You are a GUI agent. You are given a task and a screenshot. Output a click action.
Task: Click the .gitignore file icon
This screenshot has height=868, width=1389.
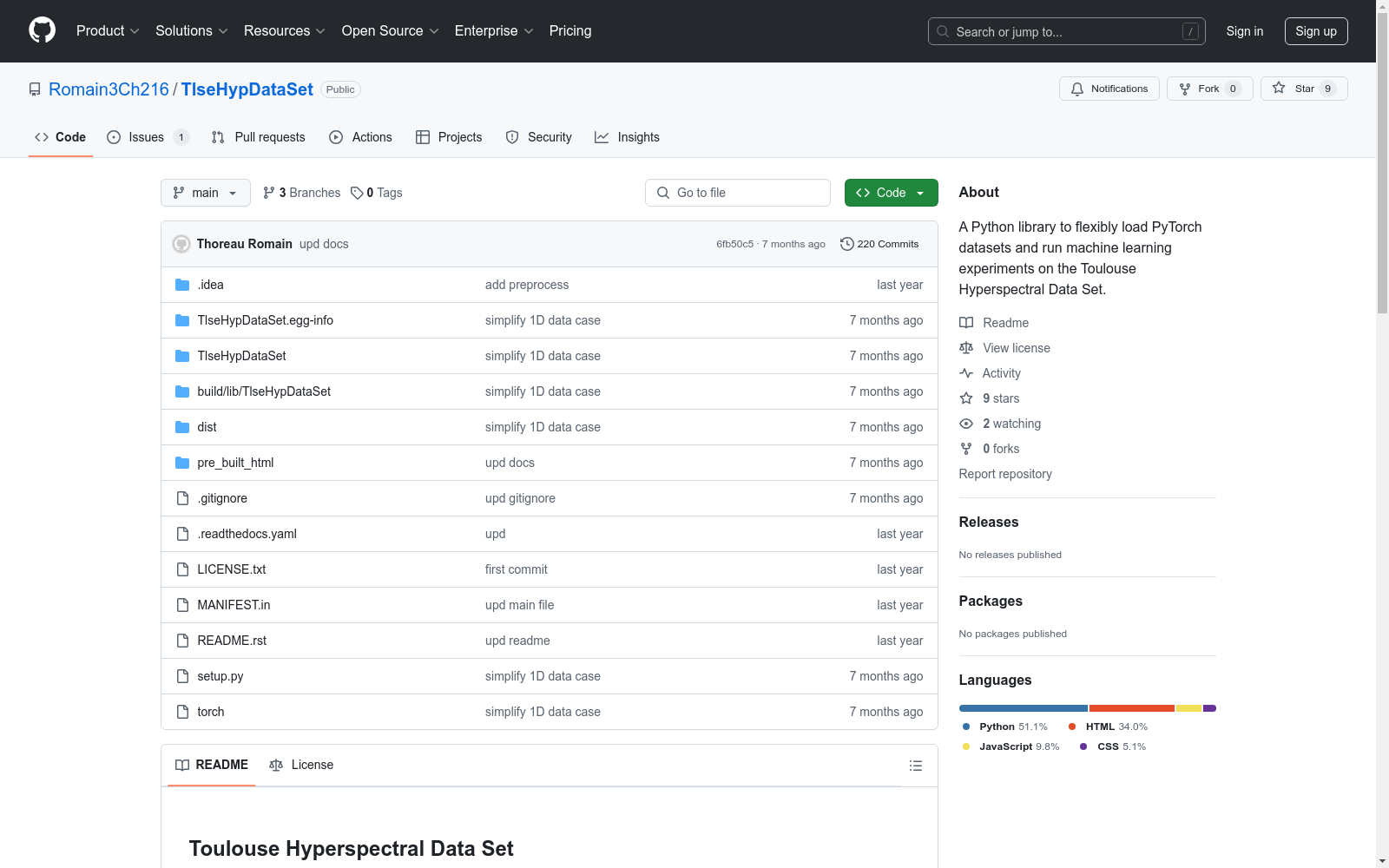click(x=182, y=498)
